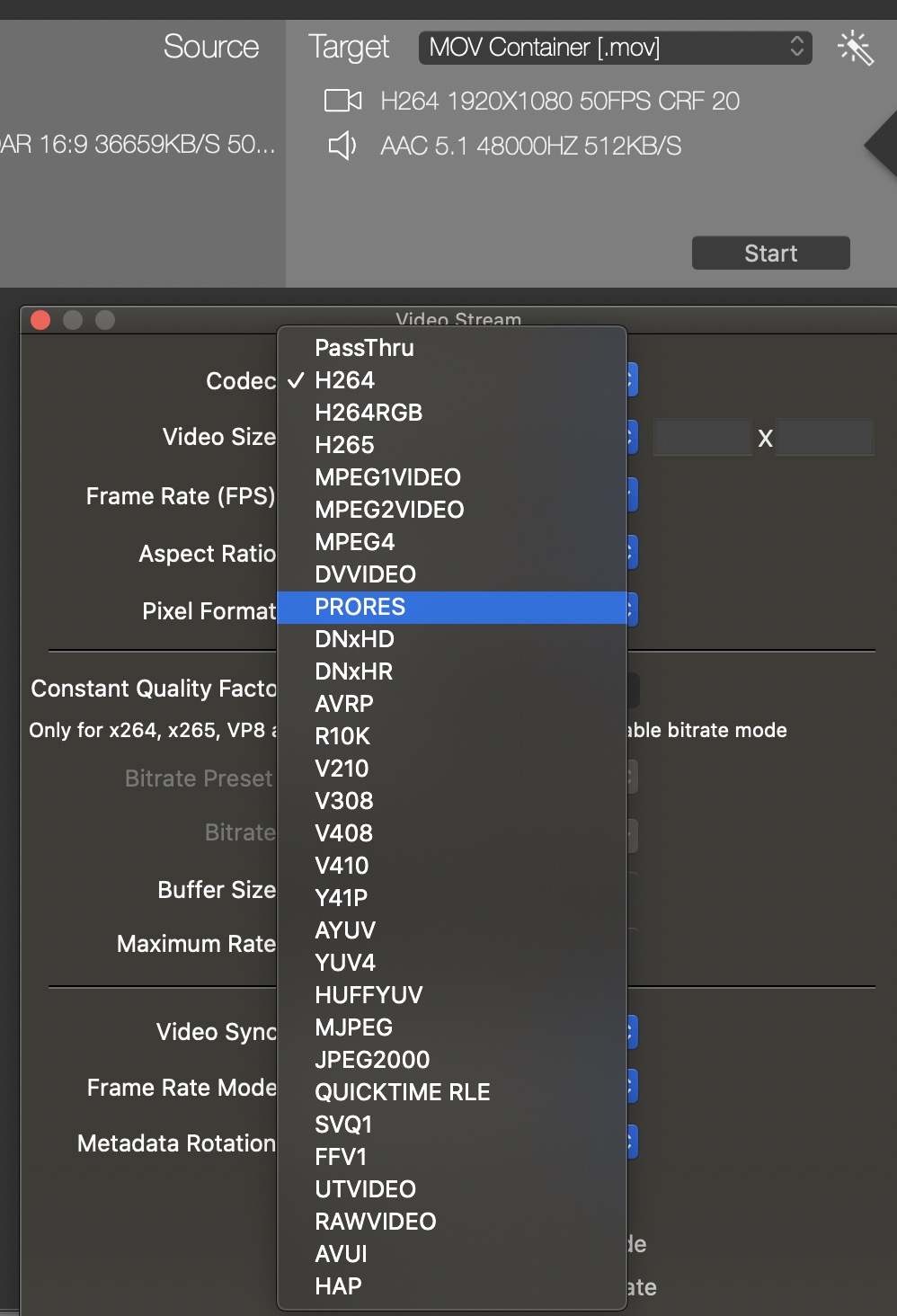Choose H265 codec option
Screen dimensions: 897x1316
click(344, 445)
